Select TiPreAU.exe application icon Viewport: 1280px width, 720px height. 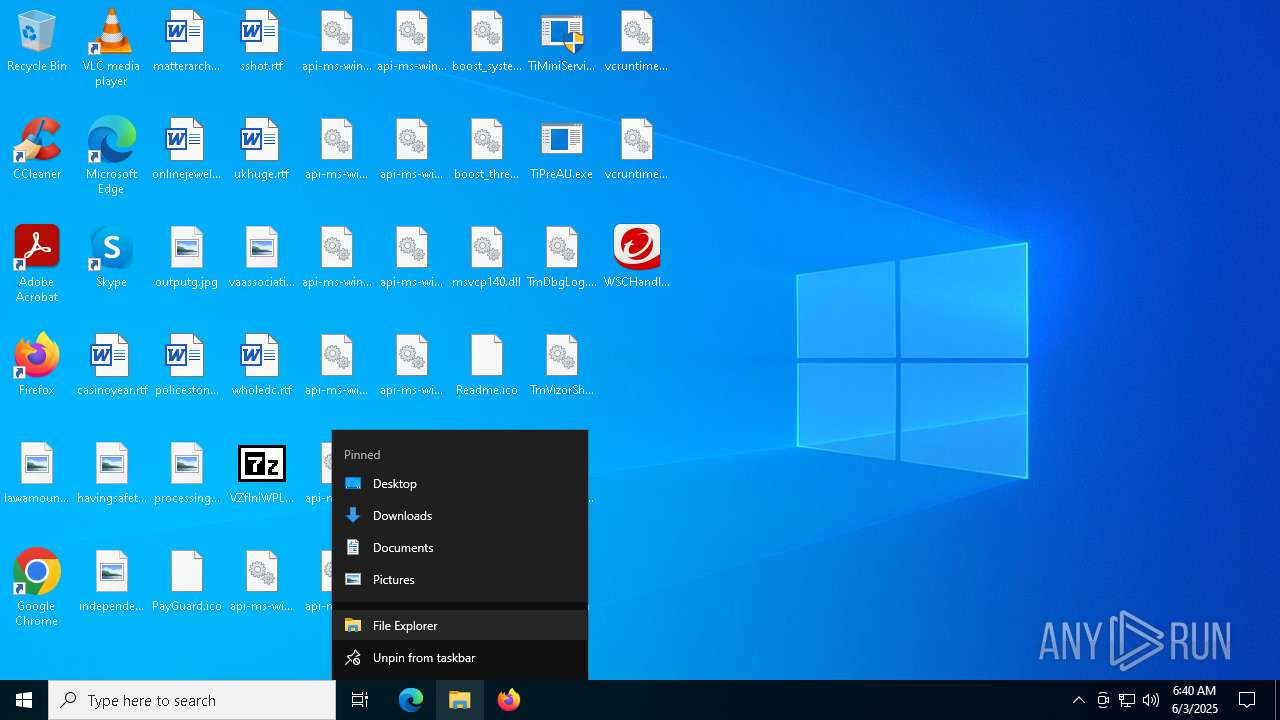click(x=562, y=149)
